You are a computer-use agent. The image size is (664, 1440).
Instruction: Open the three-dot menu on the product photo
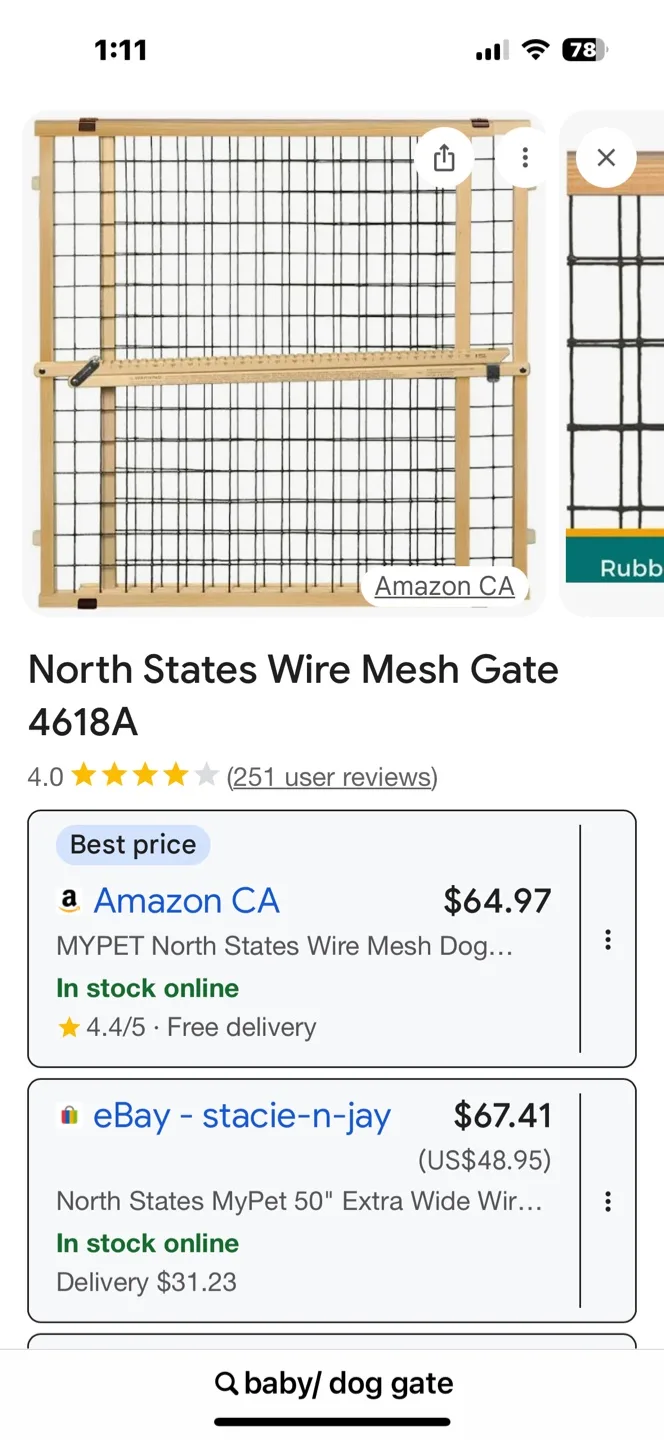coord(524,157)
